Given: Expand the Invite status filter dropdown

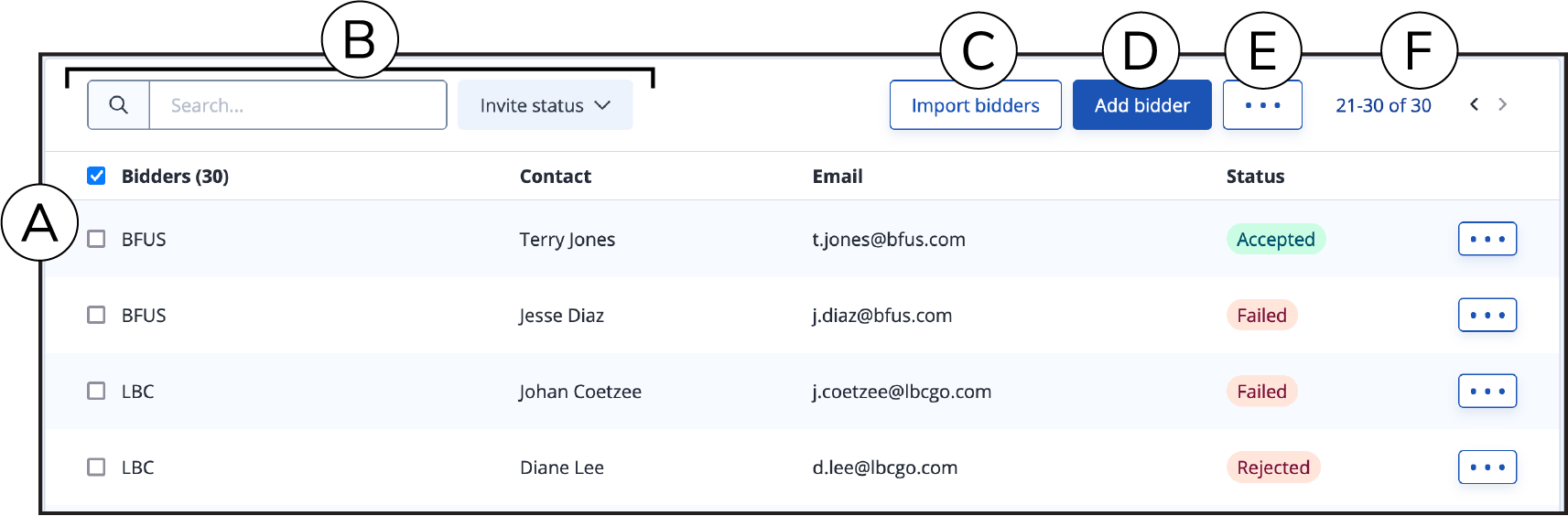Looking at the screenshot, I should pos(545,105).
